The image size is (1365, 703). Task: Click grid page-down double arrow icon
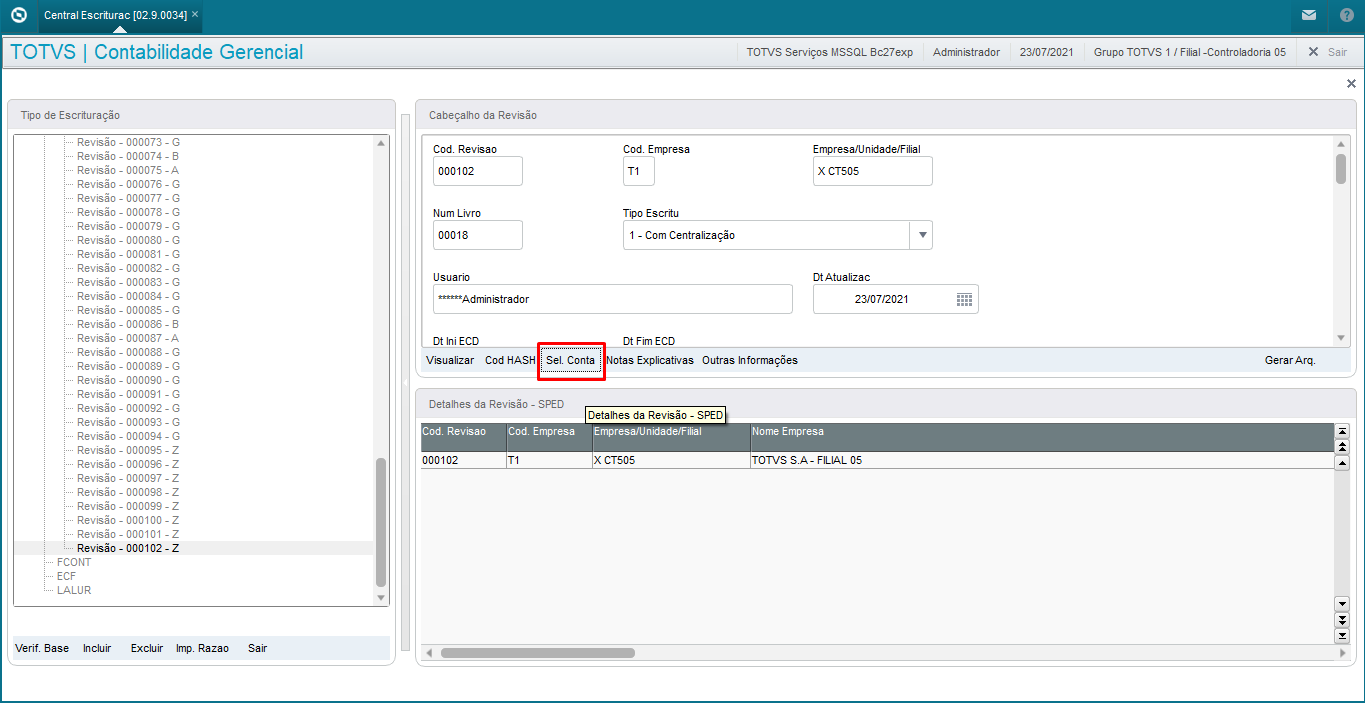tap(1342, 620)
